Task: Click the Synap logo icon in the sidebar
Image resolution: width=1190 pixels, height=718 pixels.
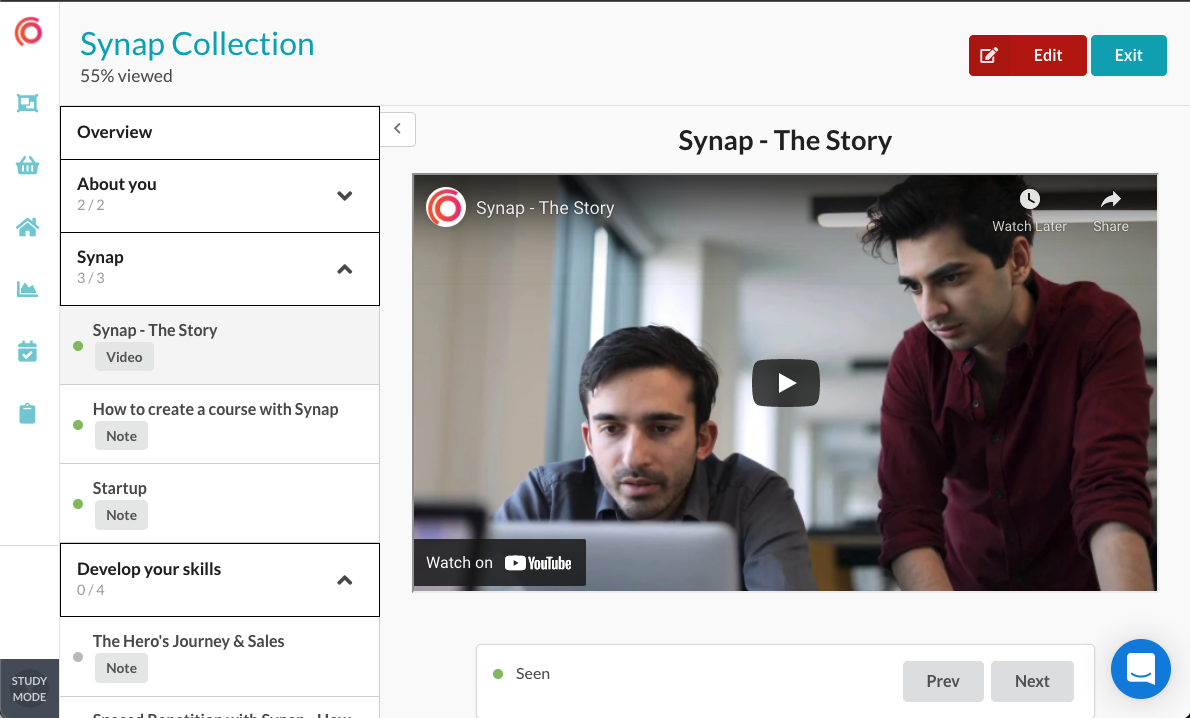Action: pos(28,32)
